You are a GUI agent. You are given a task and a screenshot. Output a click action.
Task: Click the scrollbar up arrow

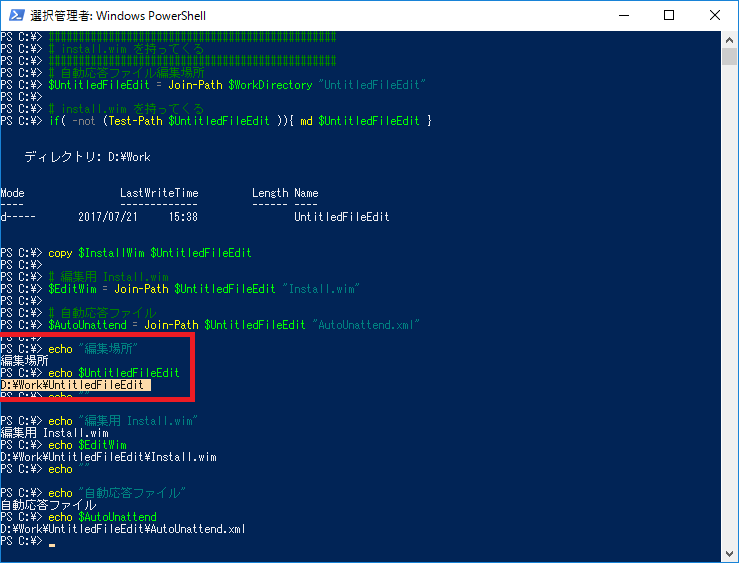pyautogui.click(x=729, y=39)
